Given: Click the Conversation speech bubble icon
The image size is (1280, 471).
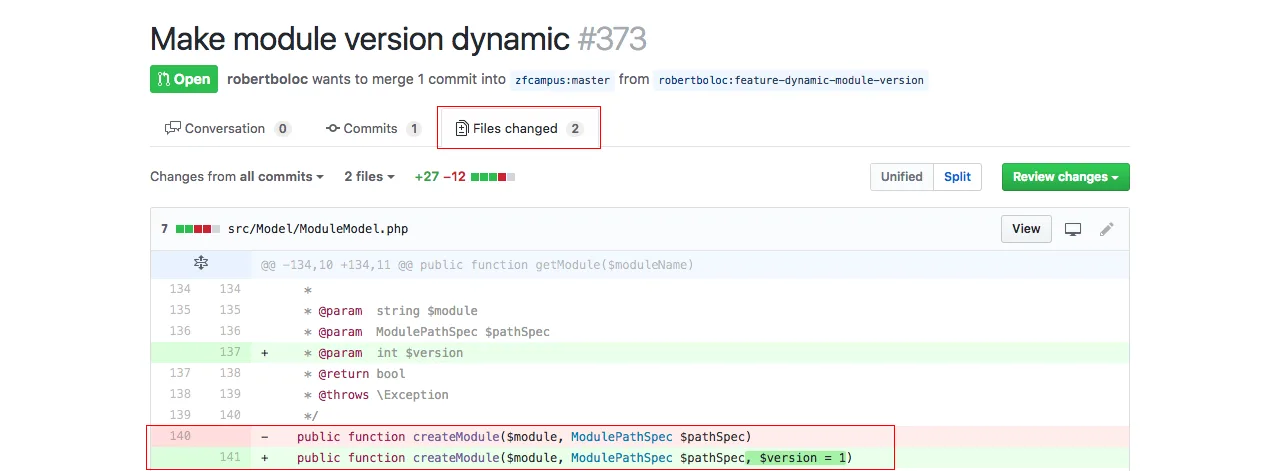Looking at the screenshot, I should click(x=173, y=128).
